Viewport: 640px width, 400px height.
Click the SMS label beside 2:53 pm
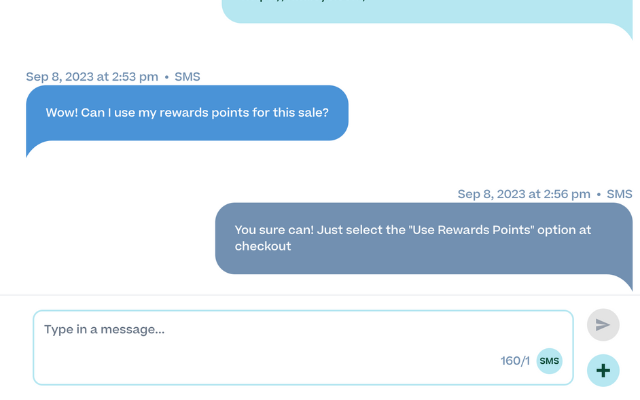187,76
